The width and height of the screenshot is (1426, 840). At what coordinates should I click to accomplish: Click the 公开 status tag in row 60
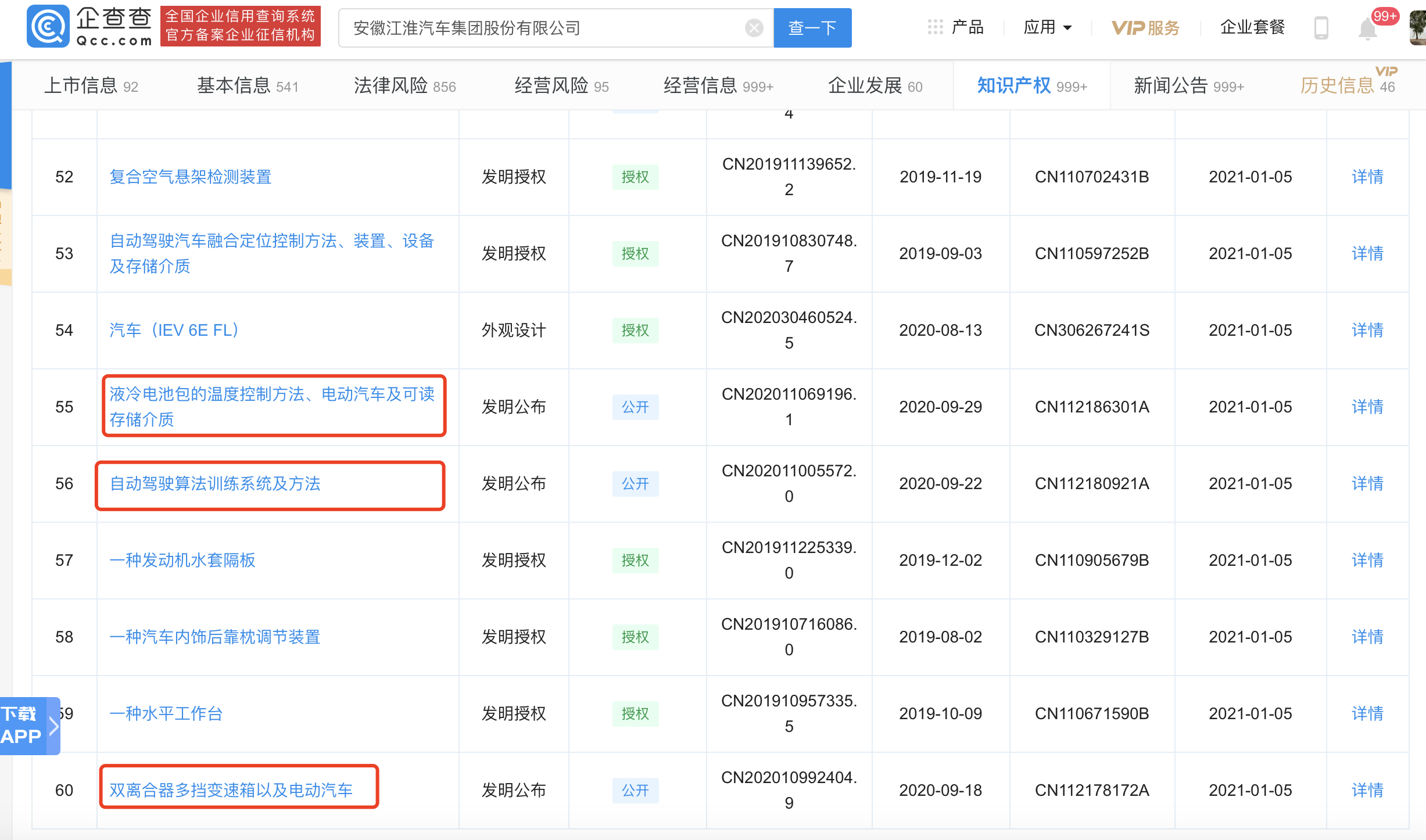pyautogui.click(x=635, y=790)
